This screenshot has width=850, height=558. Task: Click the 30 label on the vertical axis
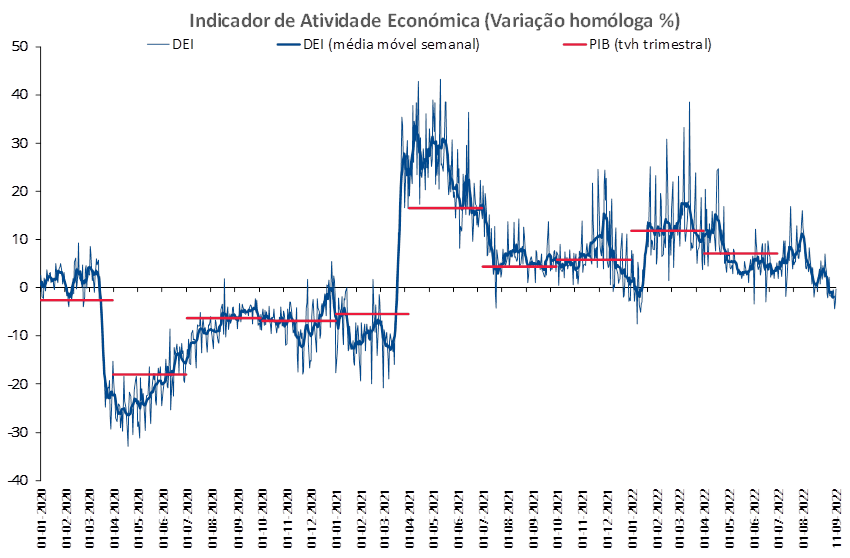[20, 143]
